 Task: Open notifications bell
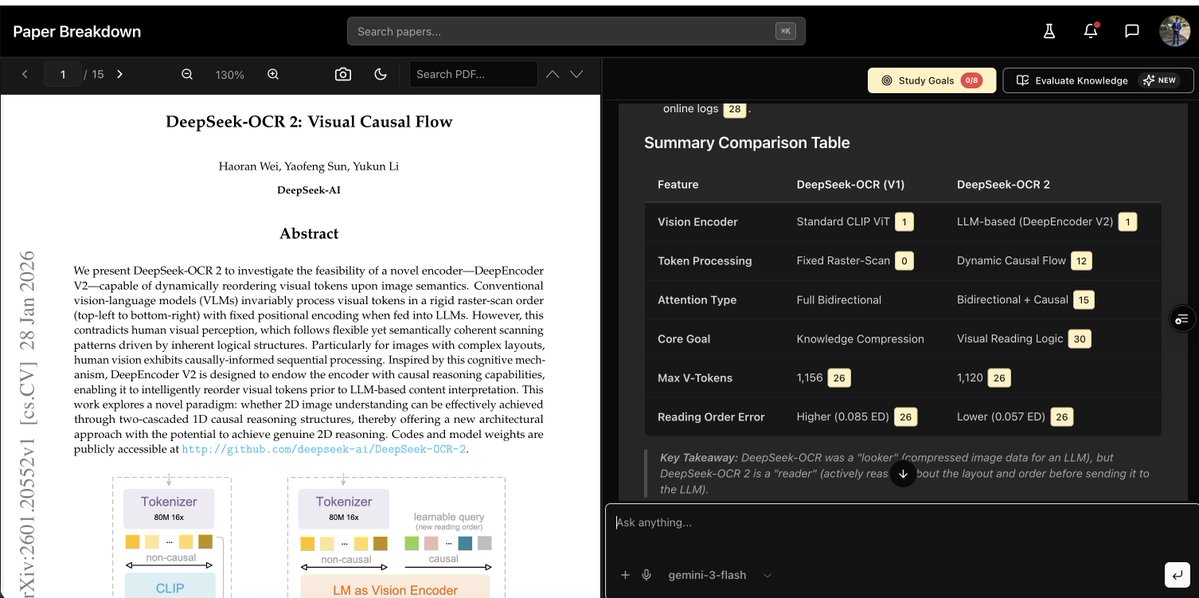click(1090, 31)
